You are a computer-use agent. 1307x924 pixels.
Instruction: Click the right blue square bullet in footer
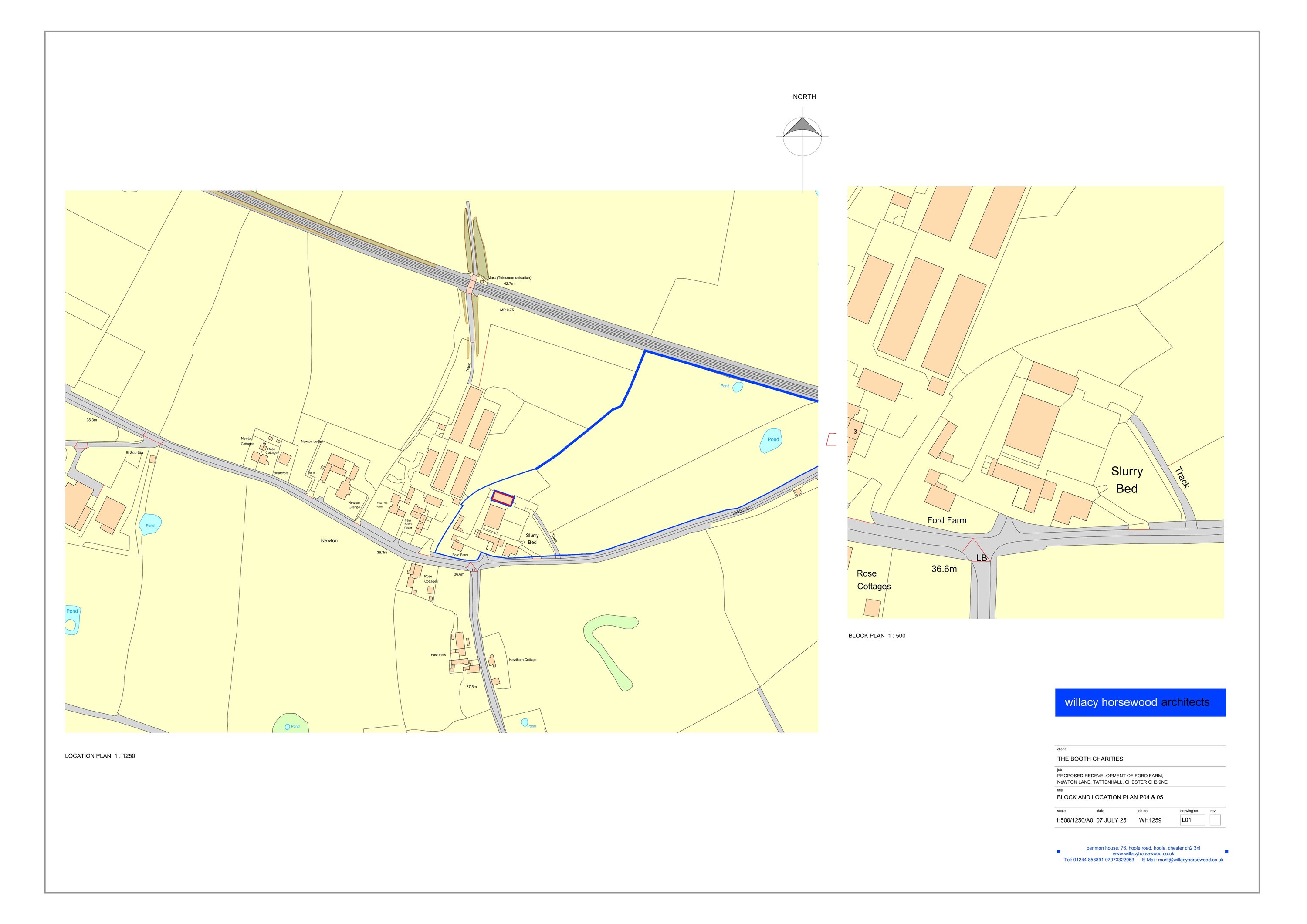[1226, 852]
